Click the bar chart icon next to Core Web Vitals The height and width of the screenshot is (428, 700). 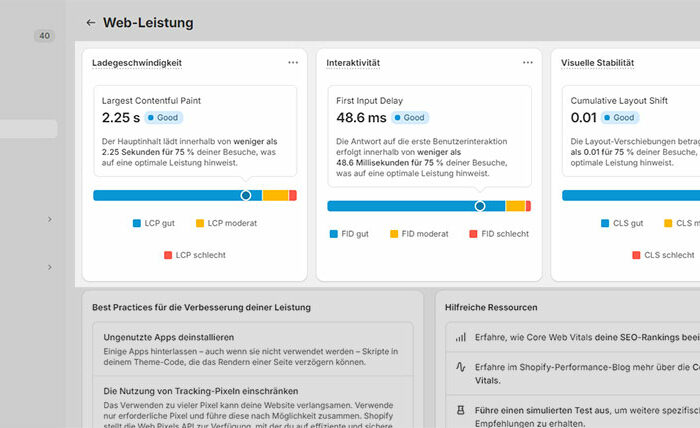point(461,337)
